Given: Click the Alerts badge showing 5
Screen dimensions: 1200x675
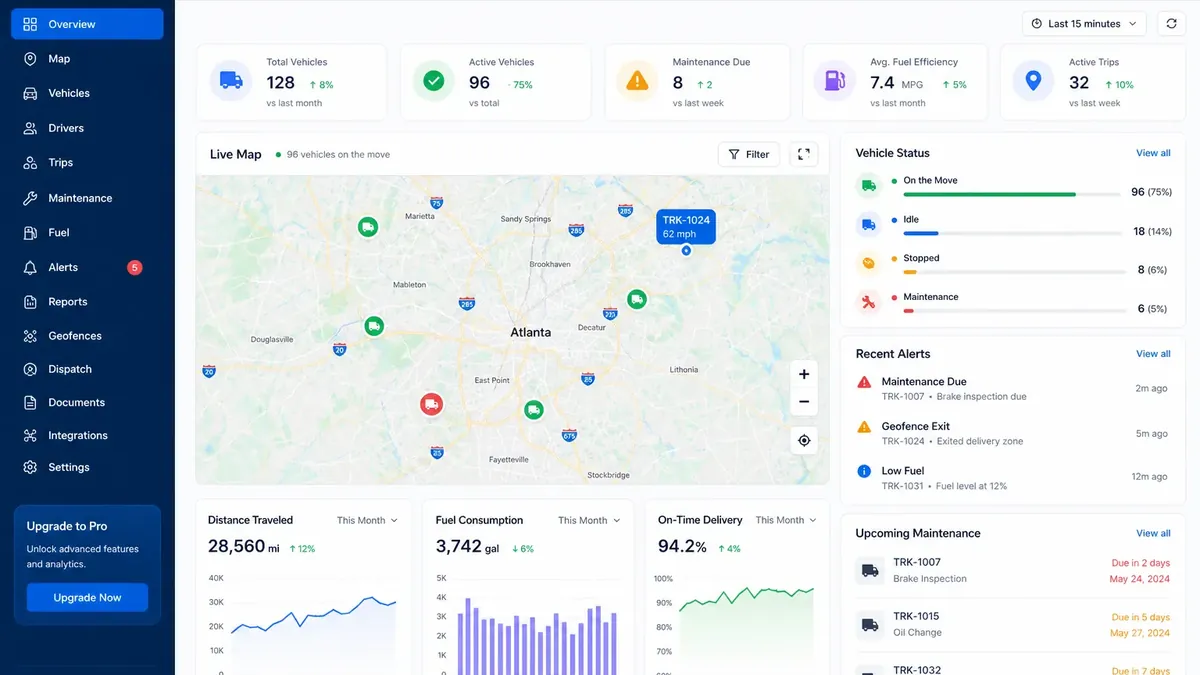Looking at the screenshot, I should pyautogui.click(x=135, y=267).
